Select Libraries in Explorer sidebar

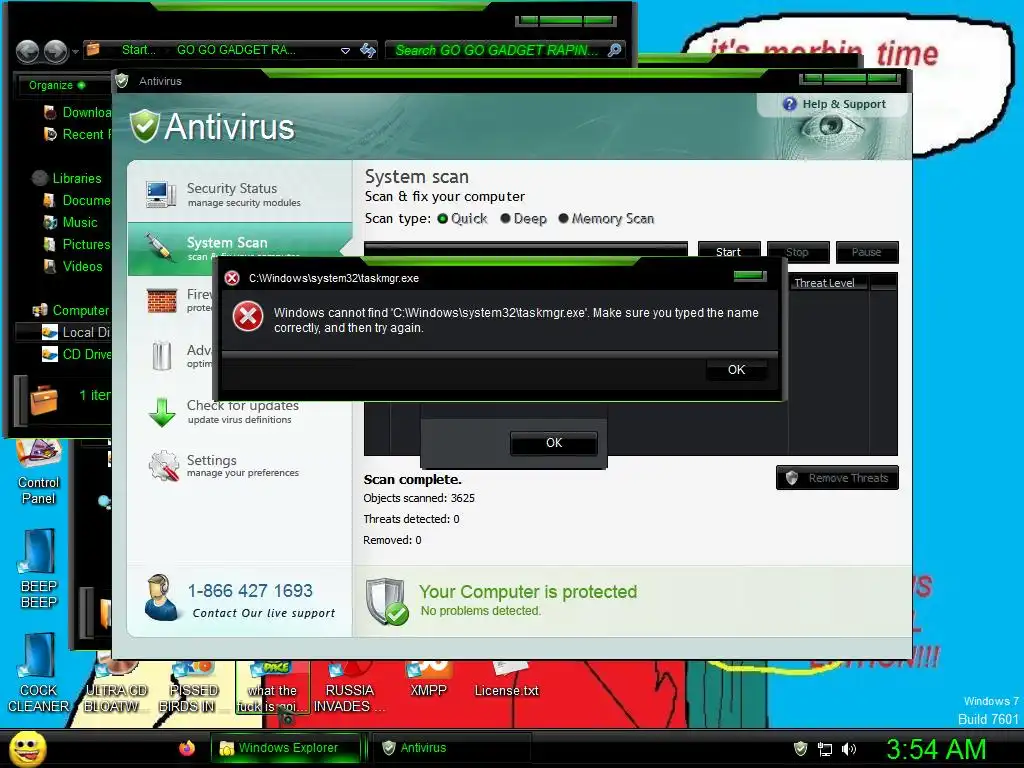[x=67, y=178]
